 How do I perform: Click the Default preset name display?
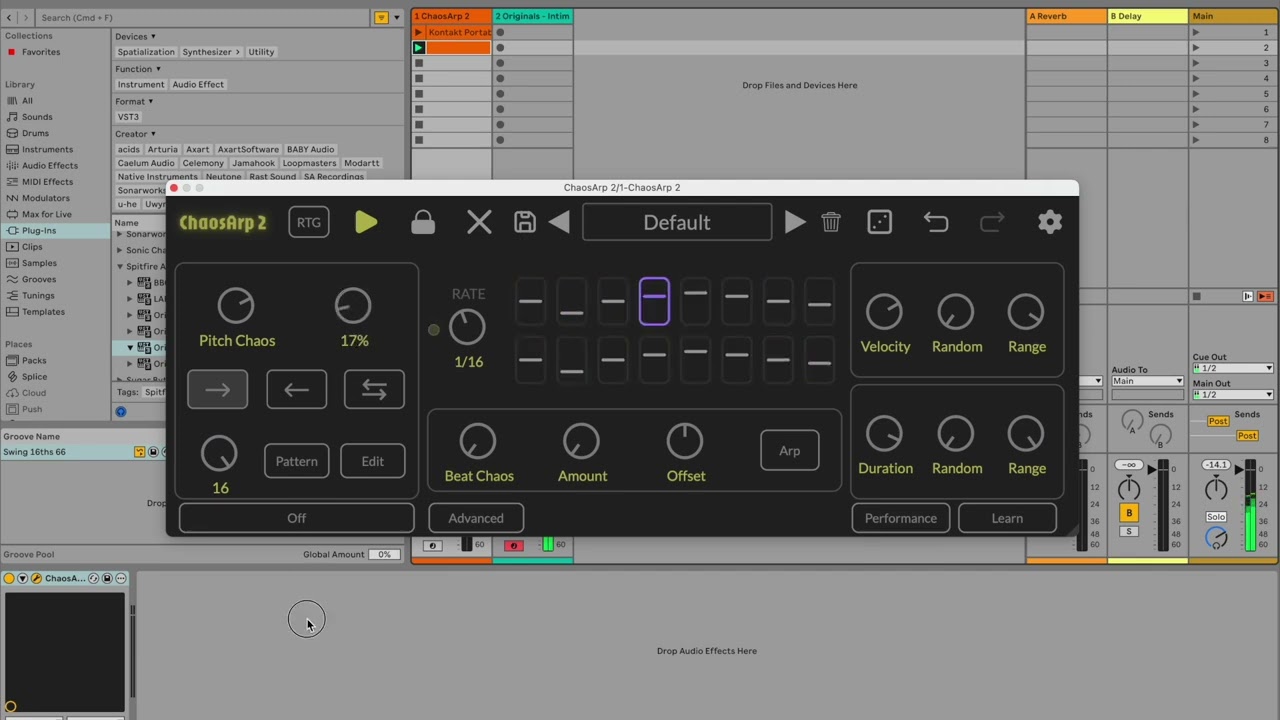click(677, 222)
